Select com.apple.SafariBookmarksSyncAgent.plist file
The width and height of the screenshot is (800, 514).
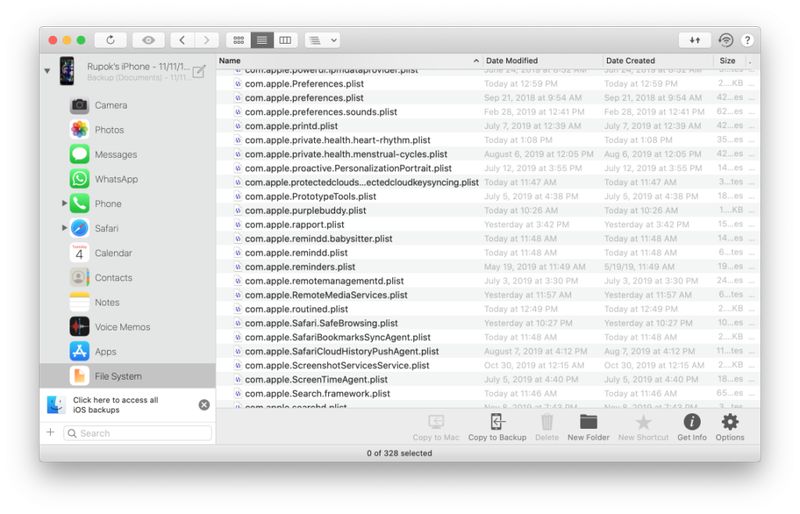point(487,337)
